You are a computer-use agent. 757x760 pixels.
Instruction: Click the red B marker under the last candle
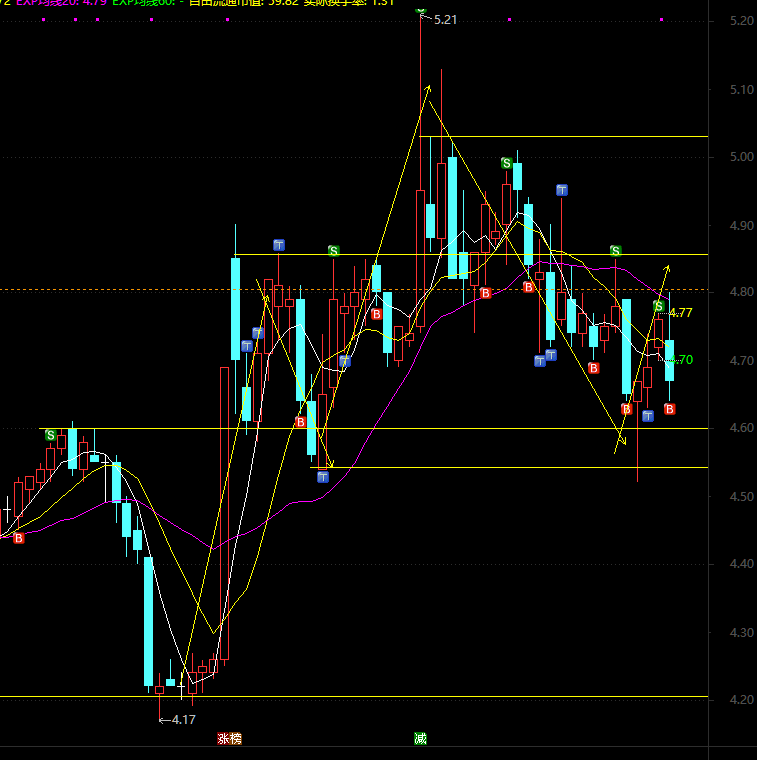tap(670, 410)
